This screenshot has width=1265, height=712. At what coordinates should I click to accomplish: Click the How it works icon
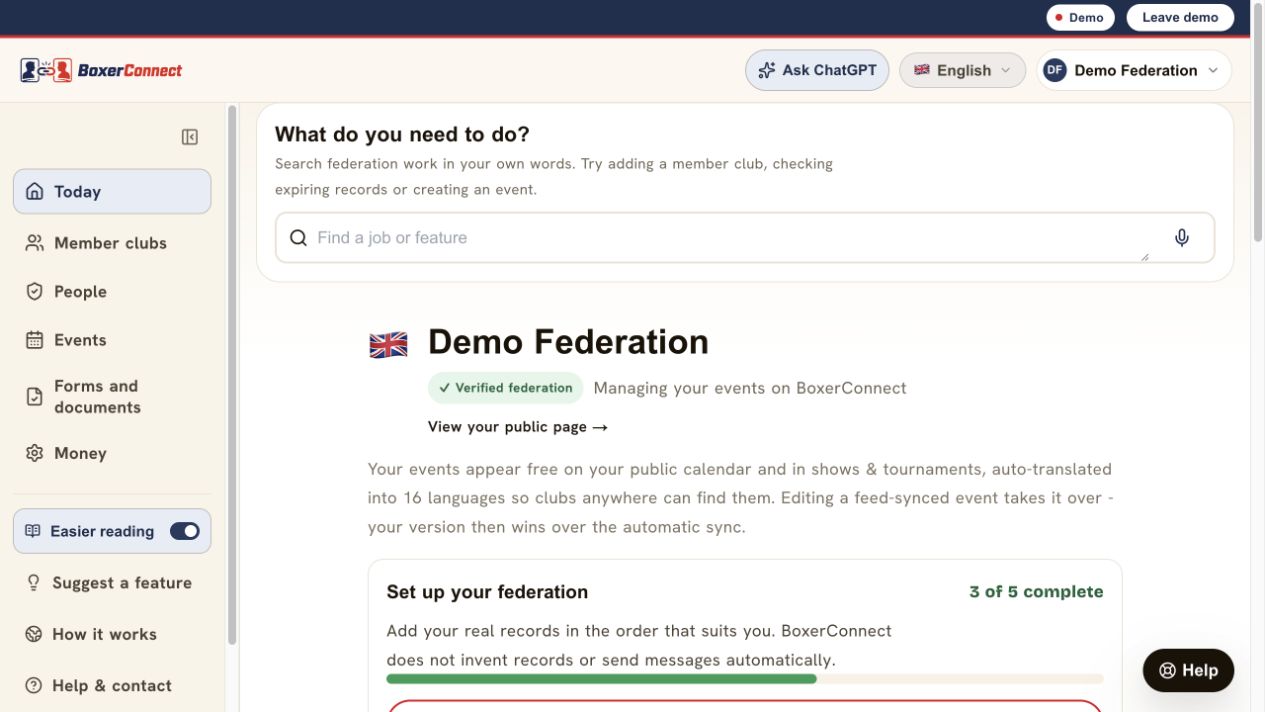[34, 634]
